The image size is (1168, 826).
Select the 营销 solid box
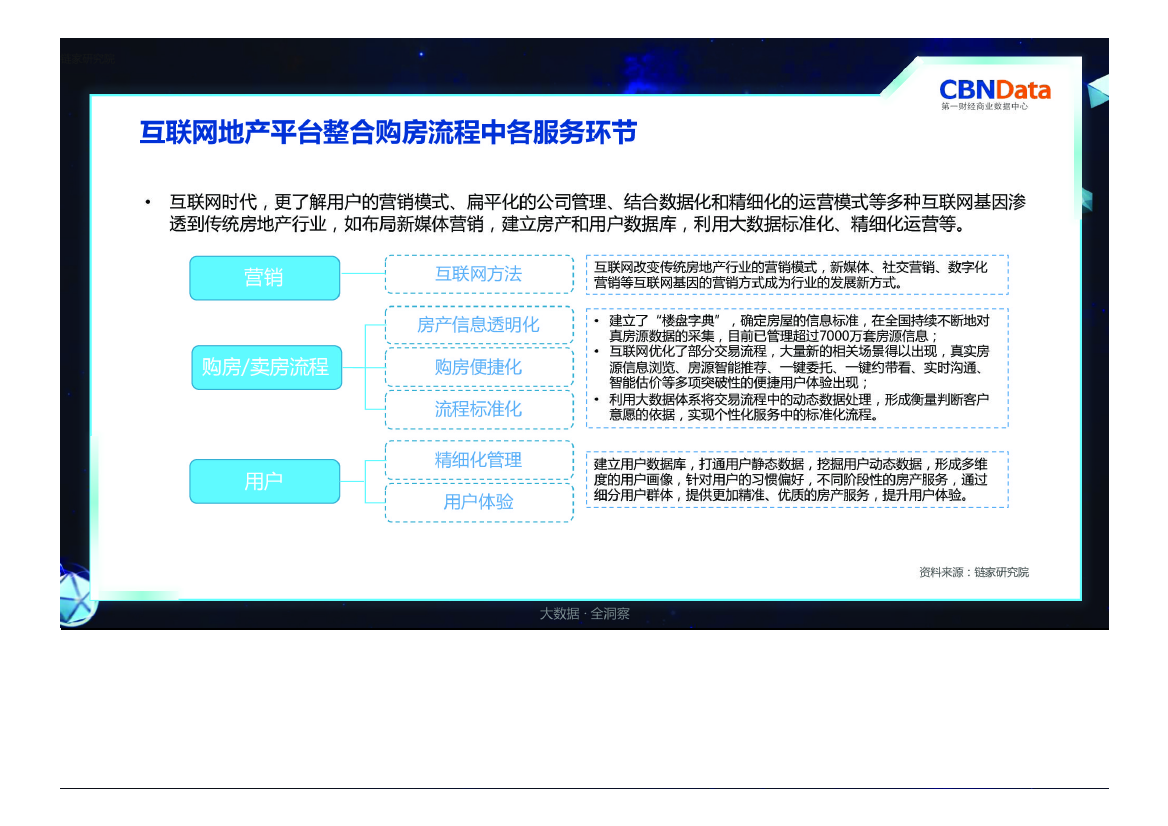point(264,278)
